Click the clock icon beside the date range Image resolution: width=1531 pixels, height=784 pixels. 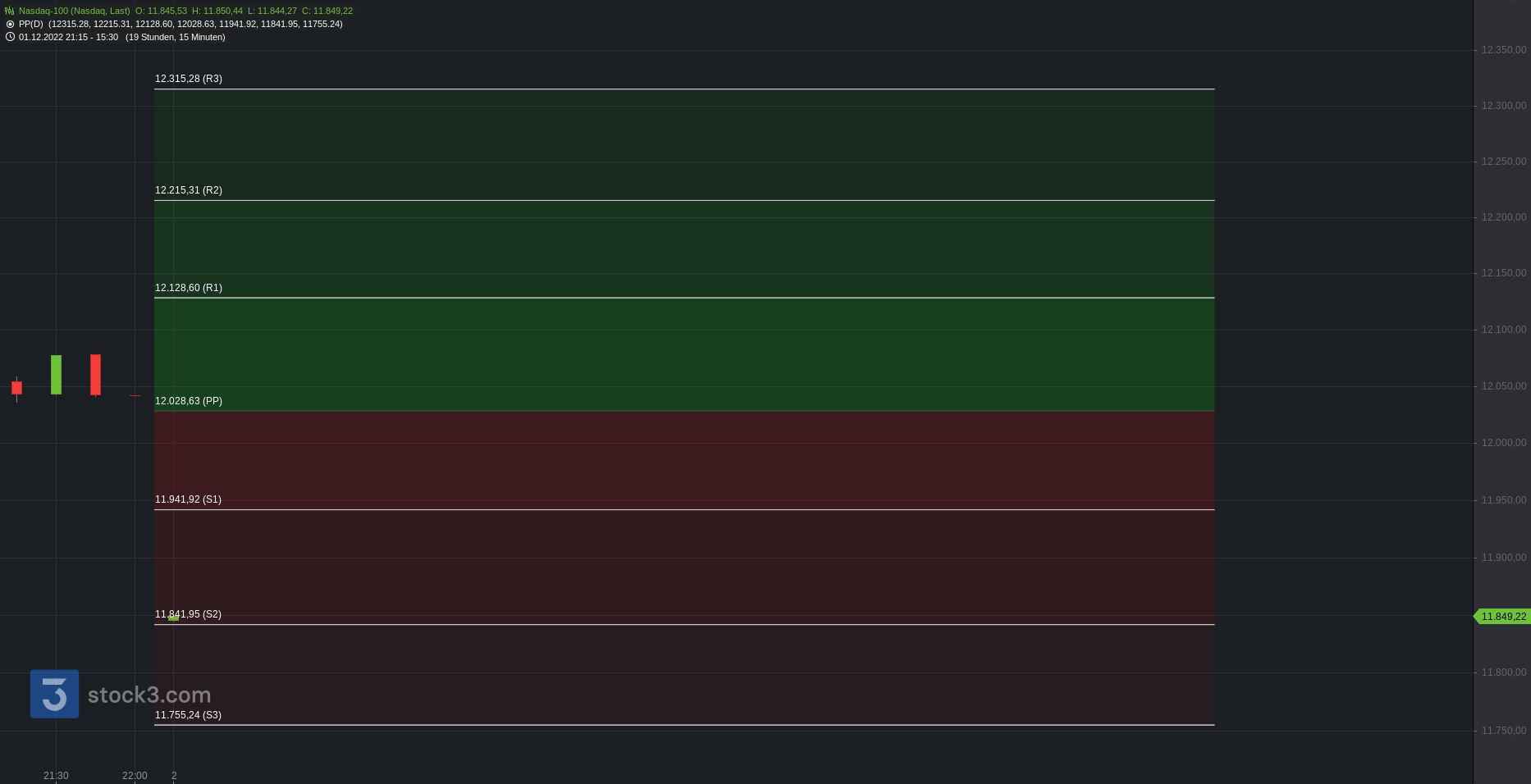(10, 37)
